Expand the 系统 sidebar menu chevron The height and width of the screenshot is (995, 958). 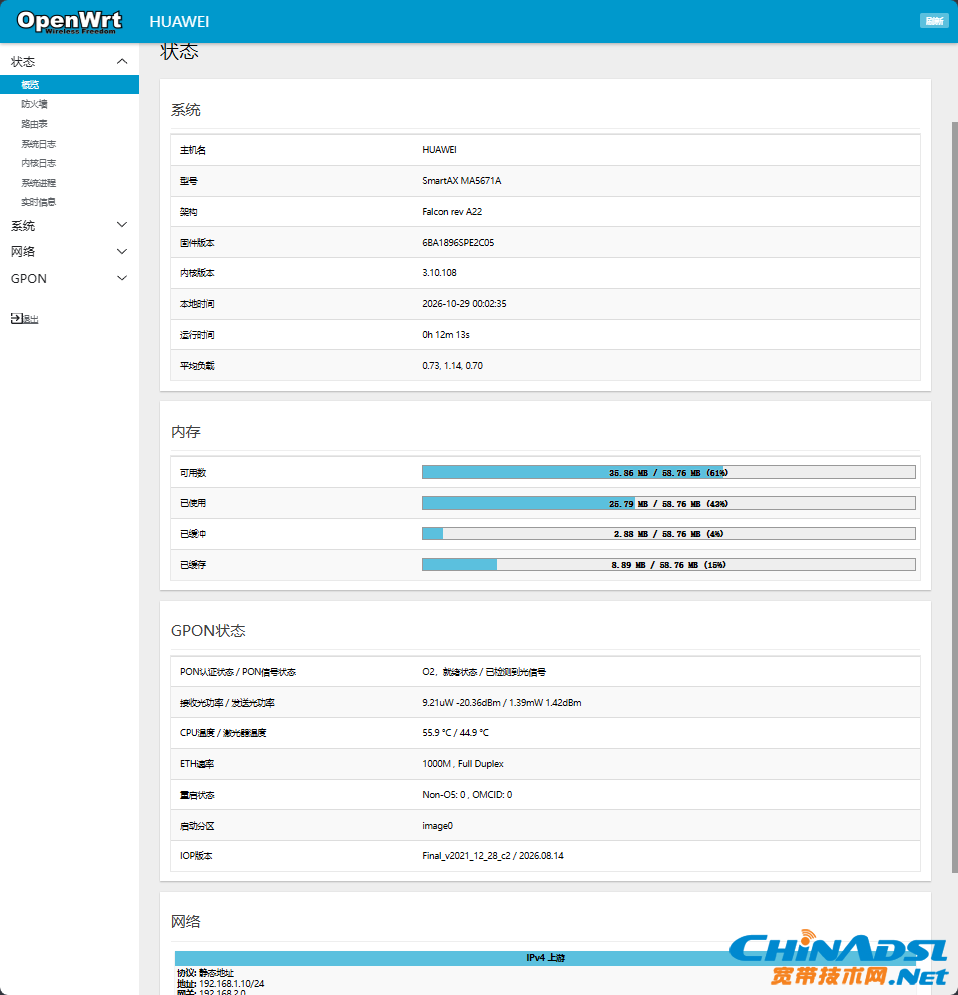click(x=122, y=225)
